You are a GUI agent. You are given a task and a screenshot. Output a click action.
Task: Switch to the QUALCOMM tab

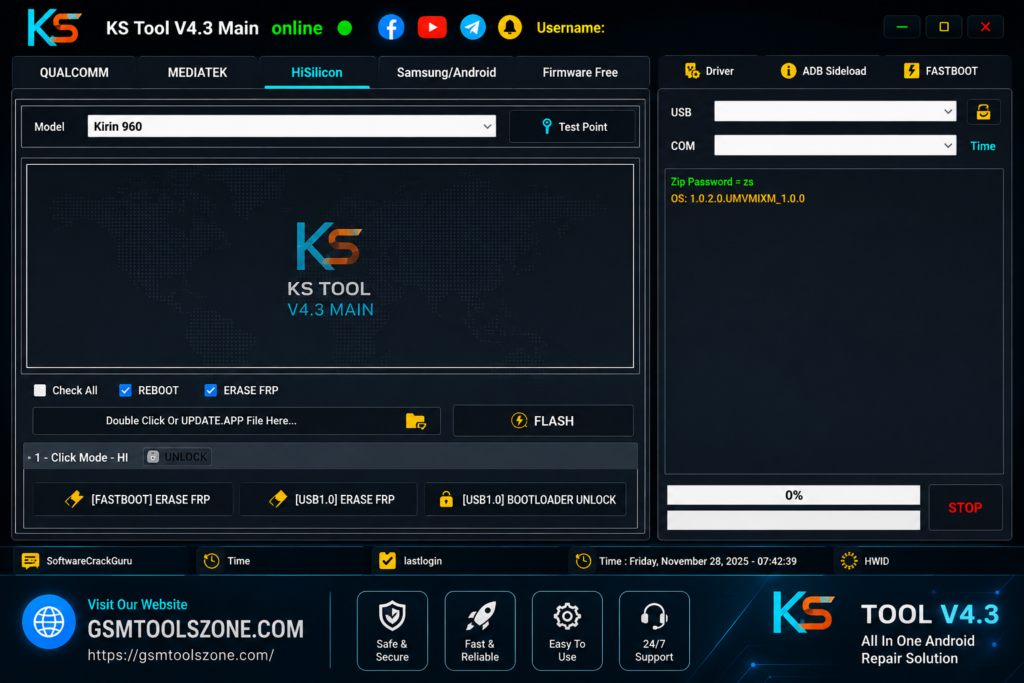click(x=74, y=72)
